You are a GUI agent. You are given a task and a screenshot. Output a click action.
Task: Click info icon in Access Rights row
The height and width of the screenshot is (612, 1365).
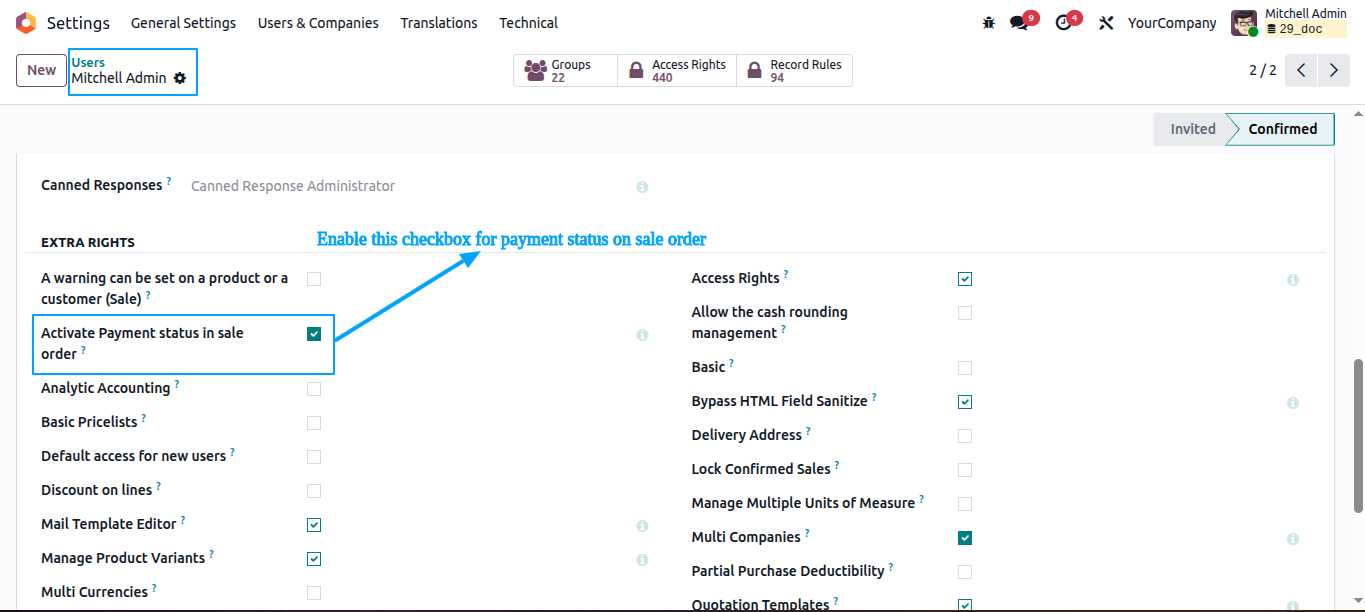(x=1293, y=280)
